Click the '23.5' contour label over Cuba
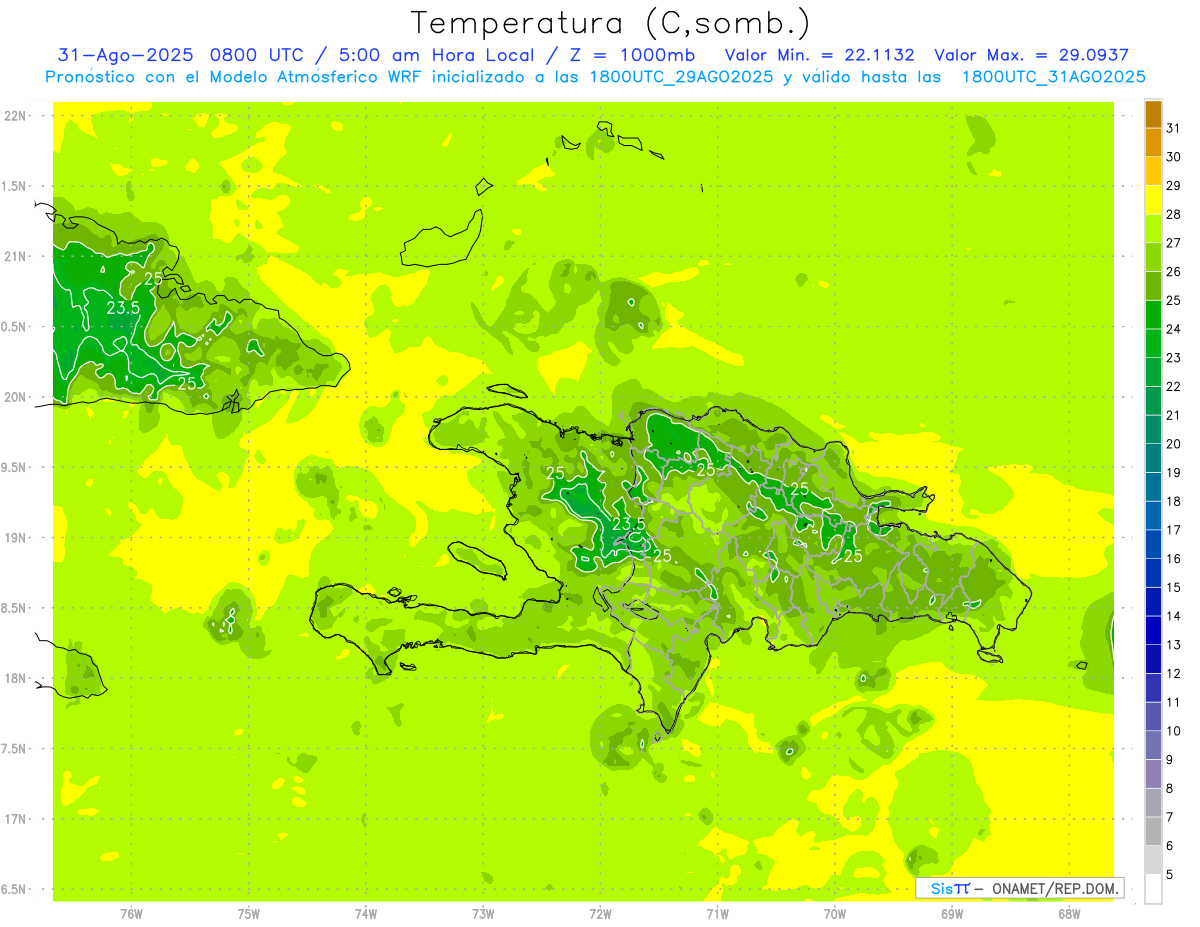1200x927 pixels. click(x=123, y=308)
